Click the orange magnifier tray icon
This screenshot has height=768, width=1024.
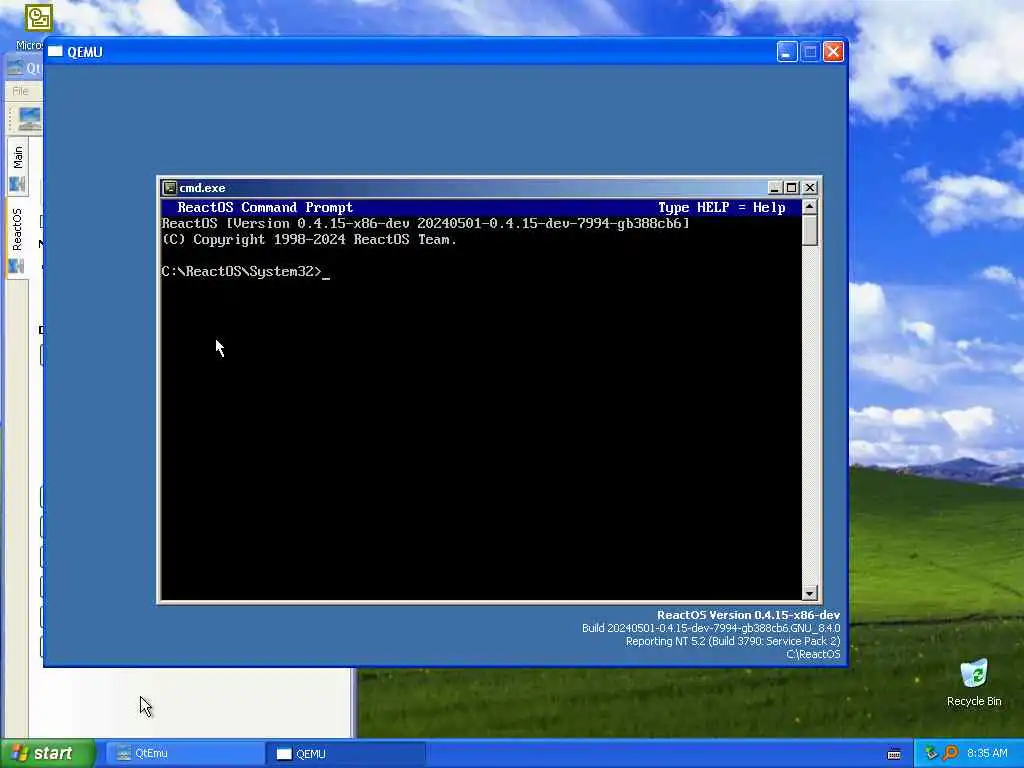950,753
